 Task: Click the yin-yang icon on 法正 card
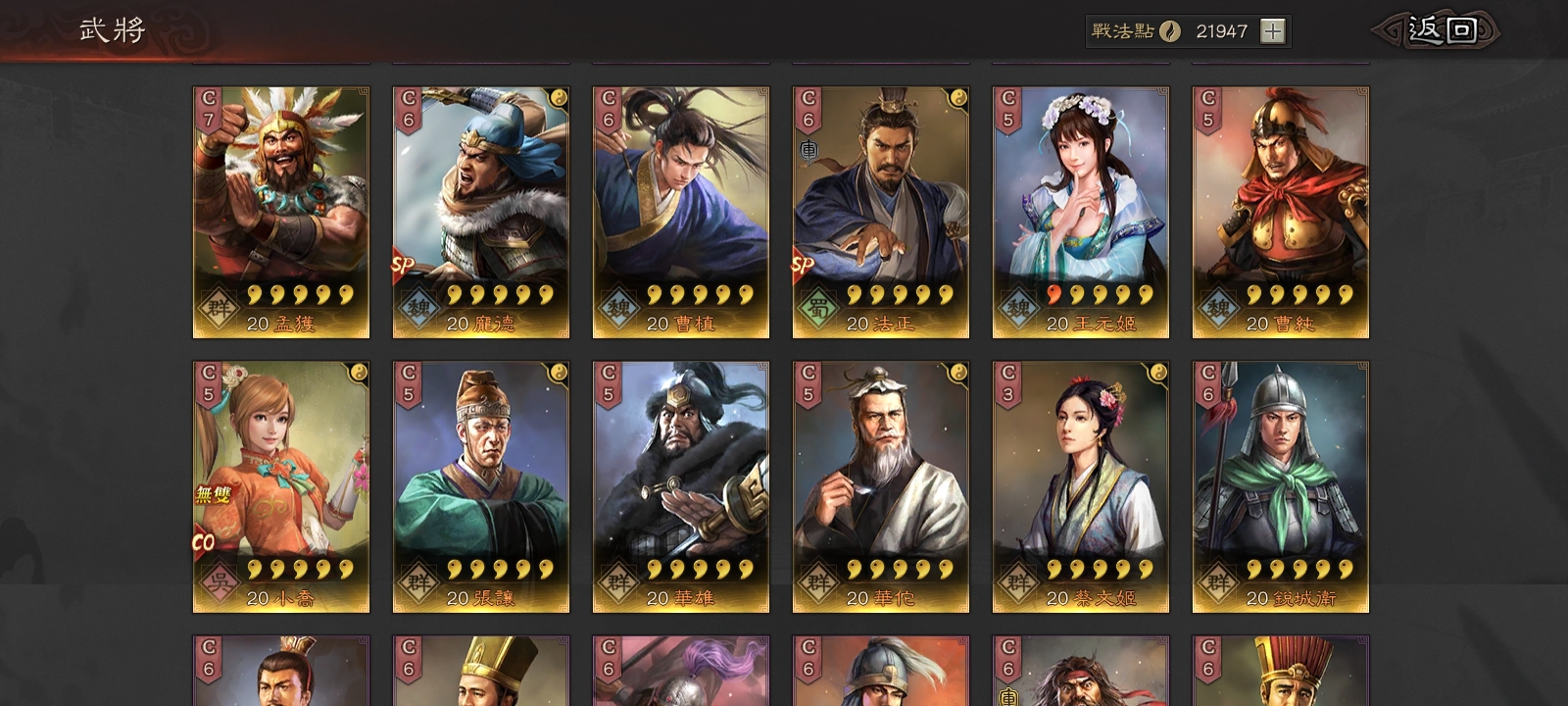[958, 97]
